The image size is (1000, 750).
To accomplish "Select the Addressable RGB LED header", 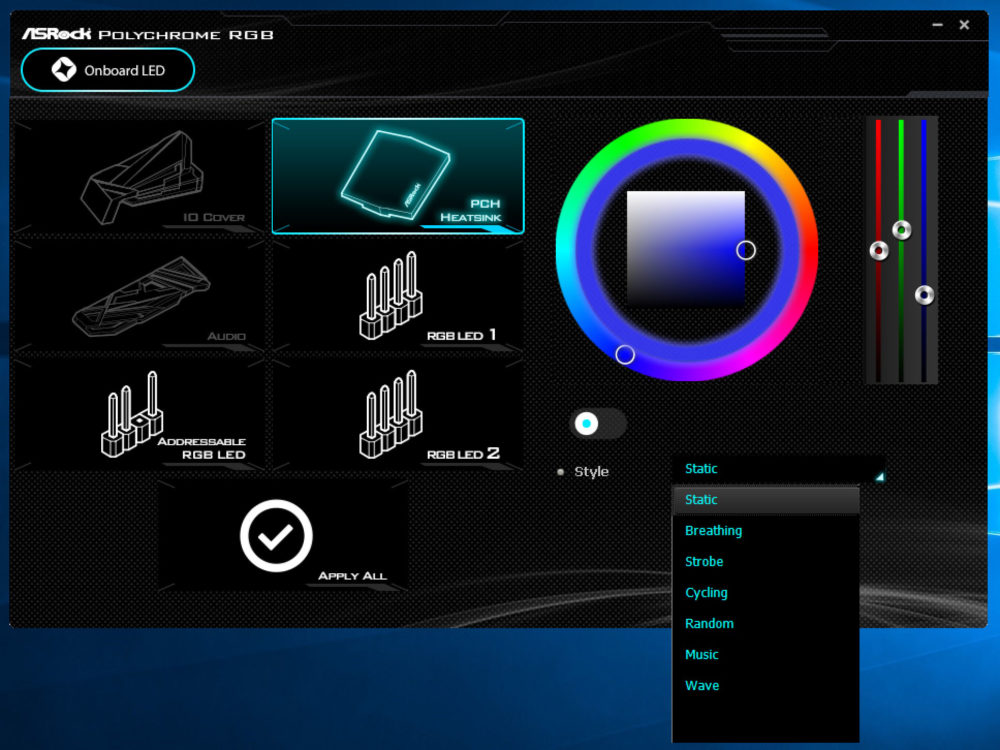I will (x=139, y=415).
